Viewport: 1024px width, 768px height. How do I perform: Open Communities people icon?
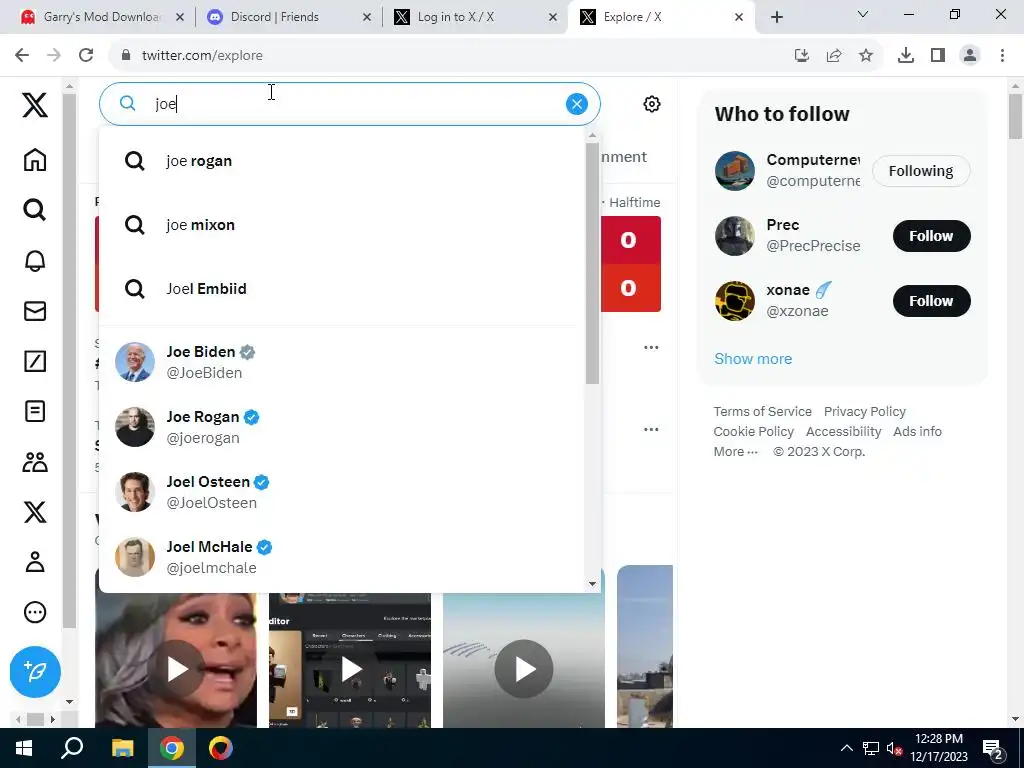point(35,462)
